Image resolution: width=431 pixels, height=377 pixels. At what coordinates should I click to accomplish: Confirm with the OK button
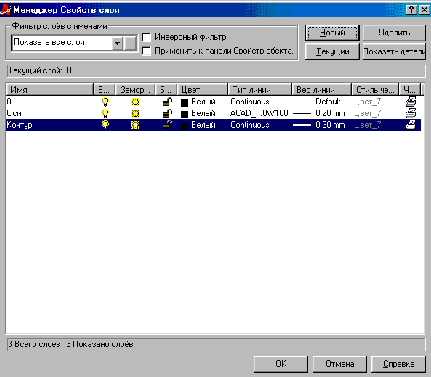[x=281, y=364]
